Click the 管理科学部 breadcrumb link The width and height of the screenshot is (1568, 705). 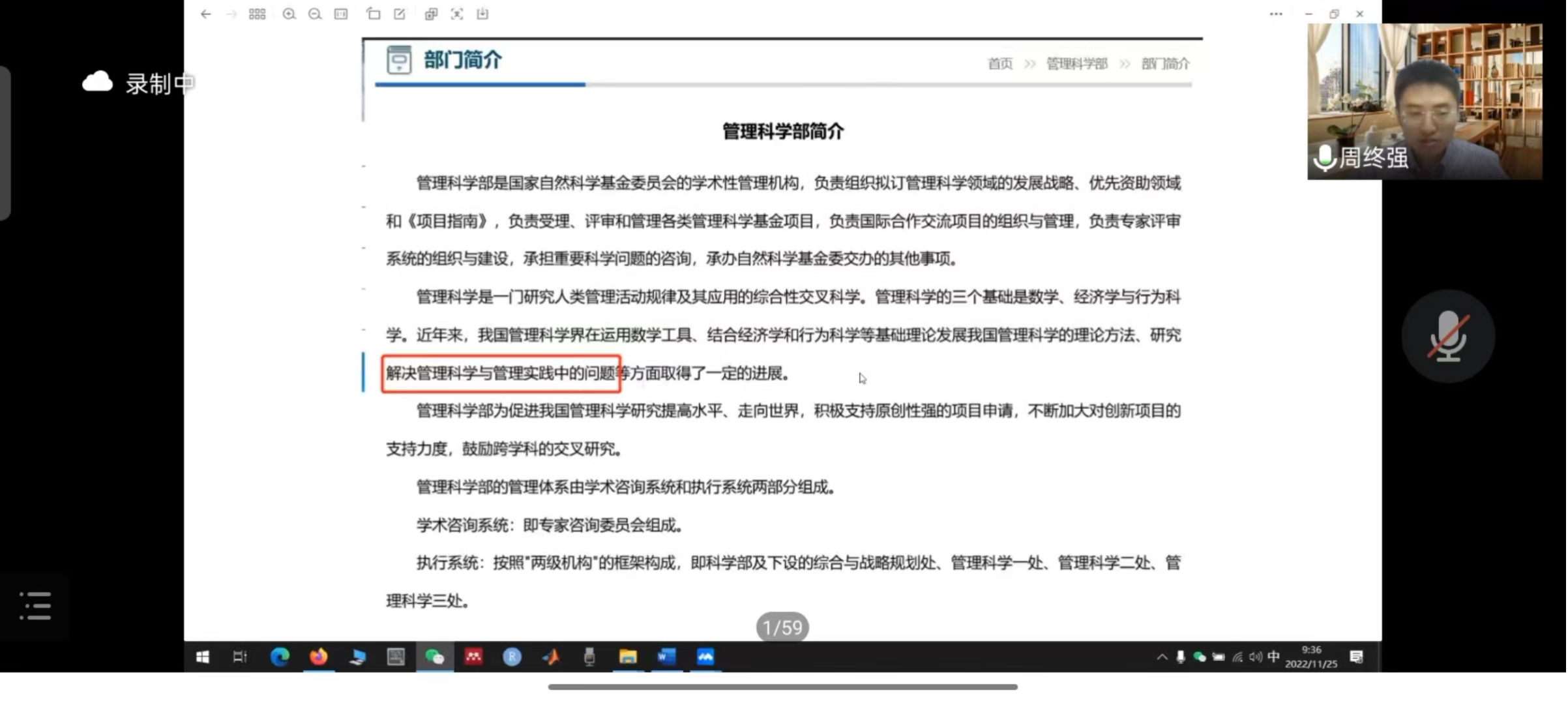[x=1076, y=64]
